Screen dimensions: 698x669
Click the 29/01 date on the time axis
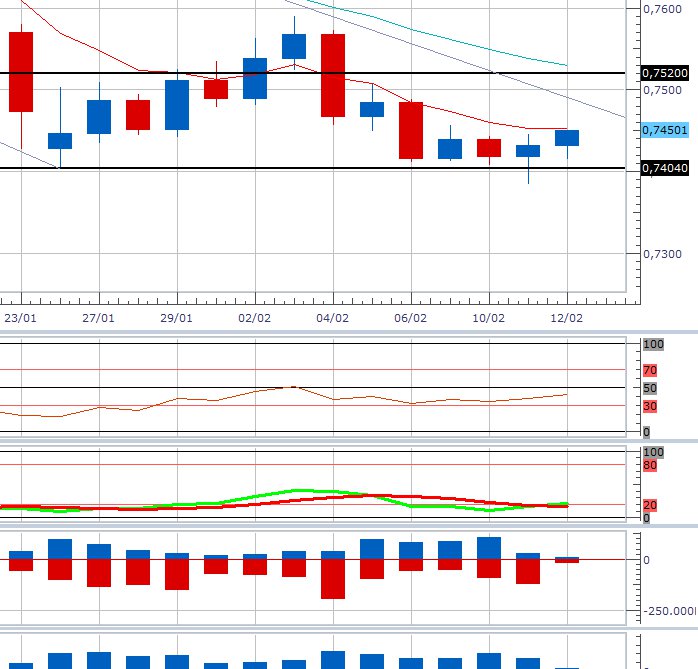coord(177,317)
